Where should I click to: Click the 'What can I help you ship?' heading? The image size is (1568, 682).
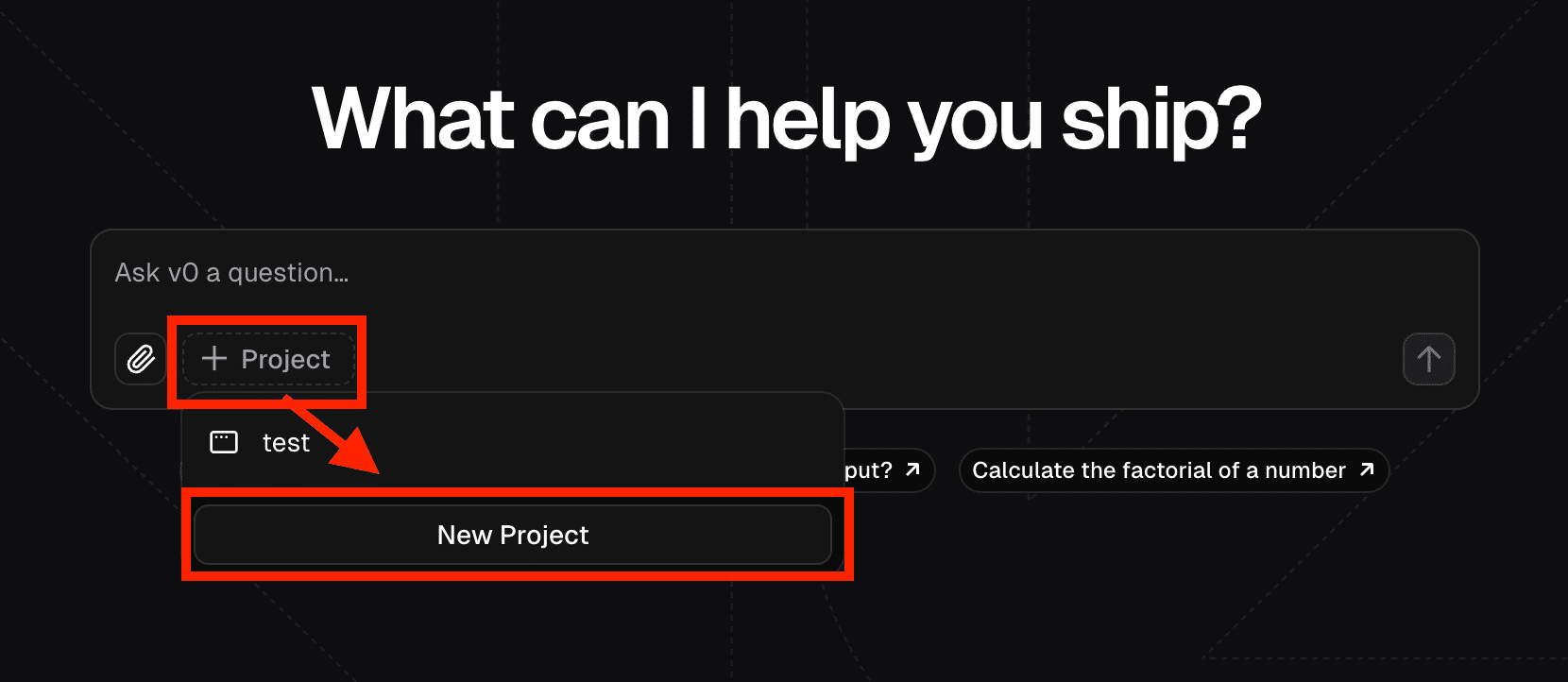point(786,120)
